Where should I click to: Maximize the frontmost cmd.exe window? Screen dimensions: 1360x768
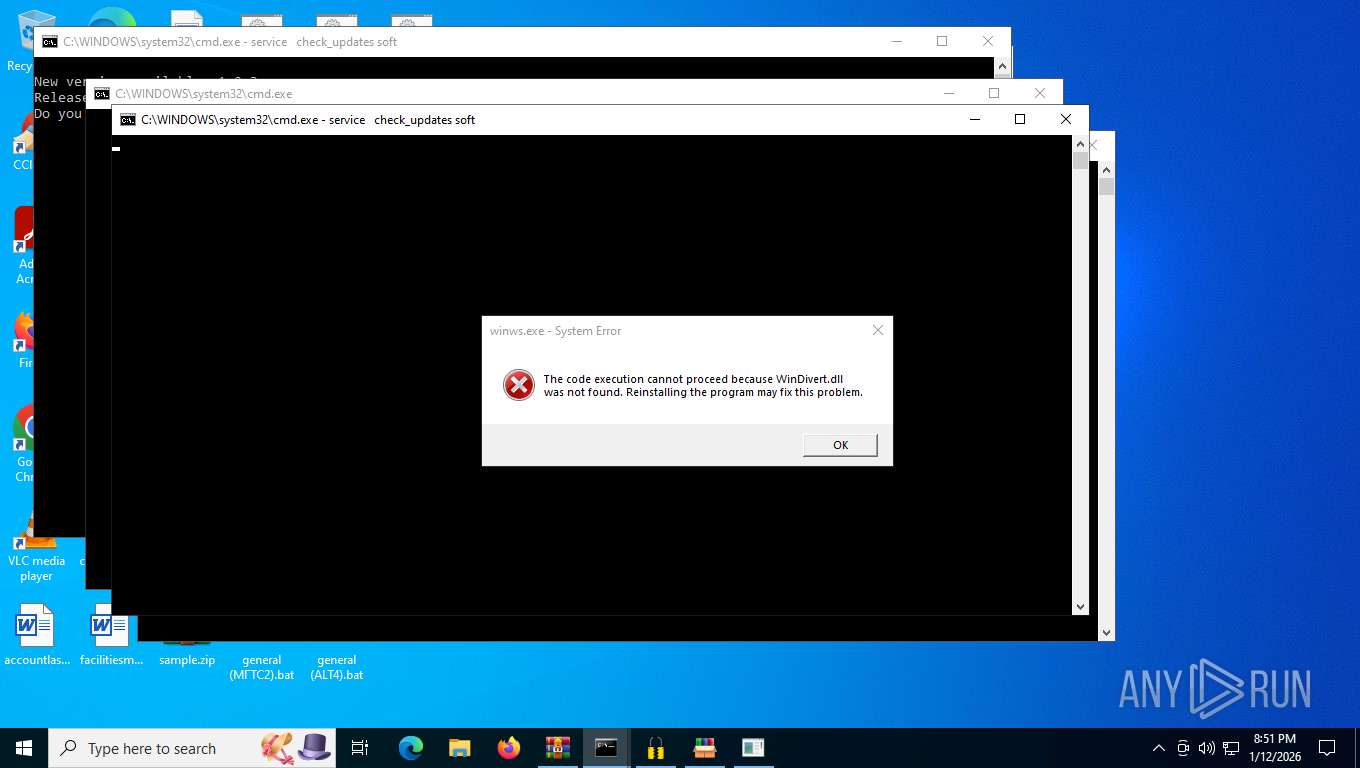[x=1020, y=120]
